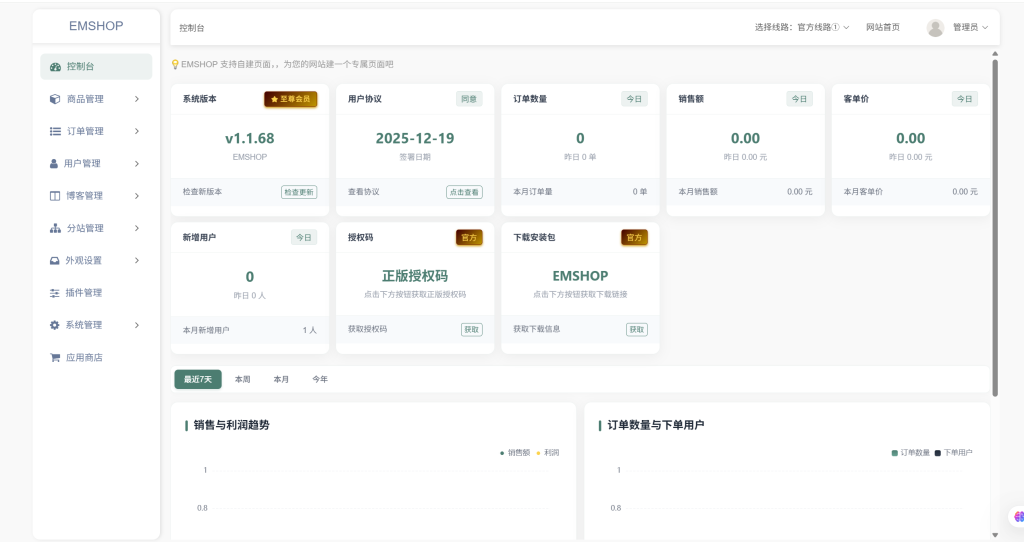
Task: Click the cart icon beside 应用商店
Action: [56, 358]
